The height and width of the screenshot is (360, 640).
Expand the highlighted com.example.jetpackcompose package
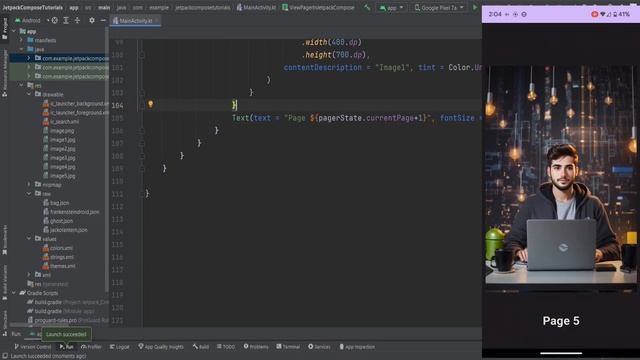point(29,58)
